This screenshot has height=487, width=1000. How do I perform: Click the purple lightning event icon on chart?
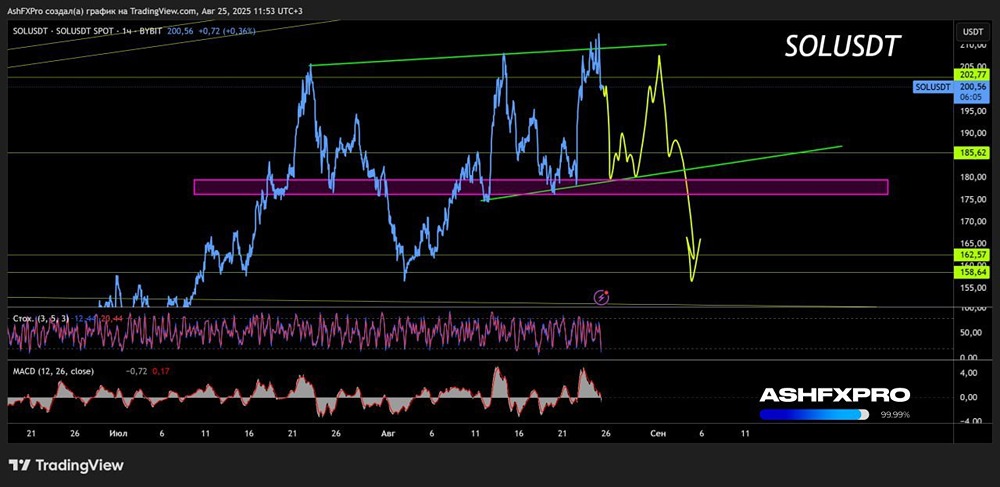601,296
